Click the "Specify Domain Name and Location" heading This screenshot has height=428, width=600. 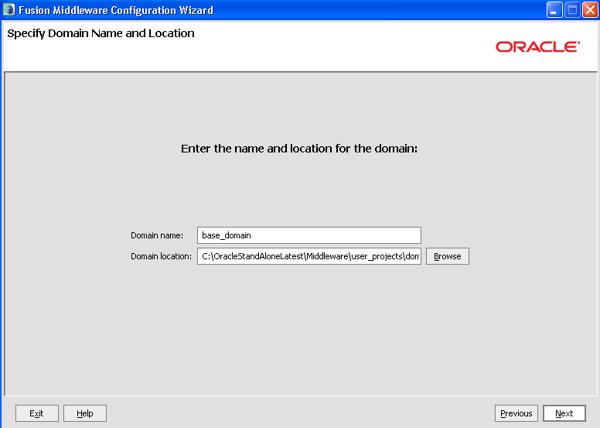[x=100, y=33]
